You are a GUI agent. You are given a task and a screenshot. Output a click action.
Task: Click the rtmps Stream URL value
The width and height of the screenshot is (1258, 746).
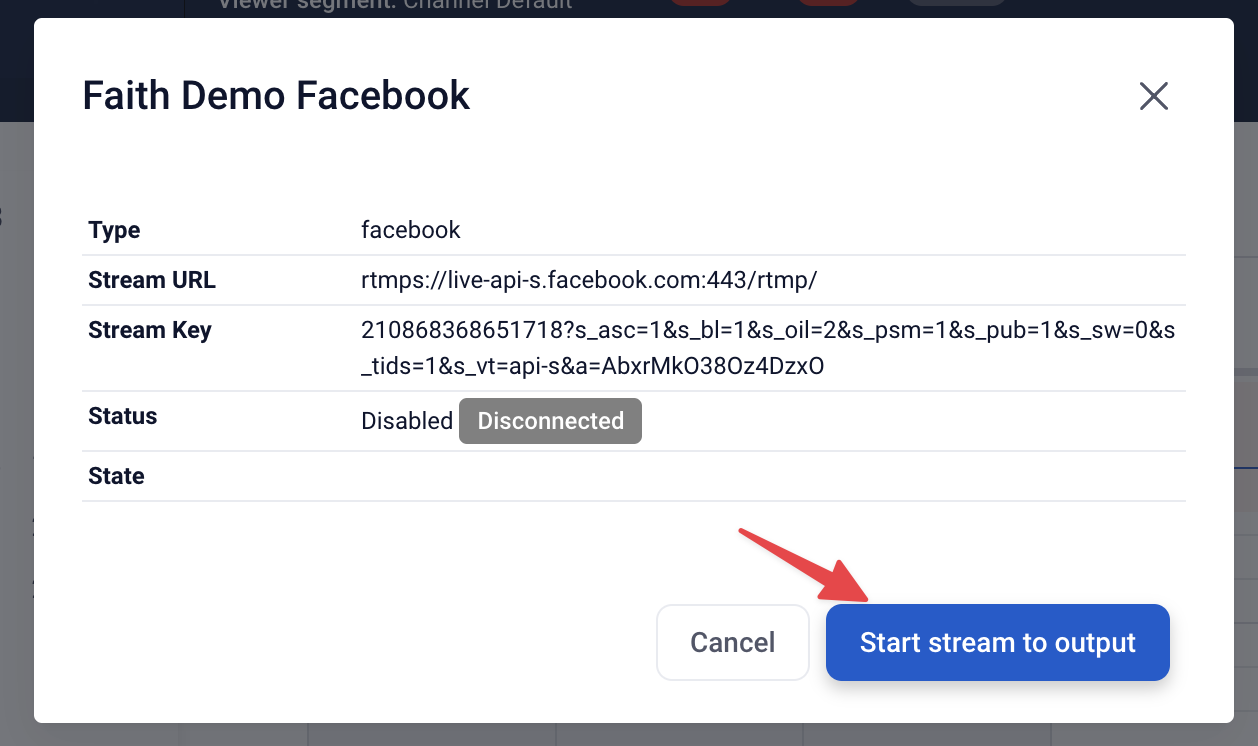[x=589, y=280]
